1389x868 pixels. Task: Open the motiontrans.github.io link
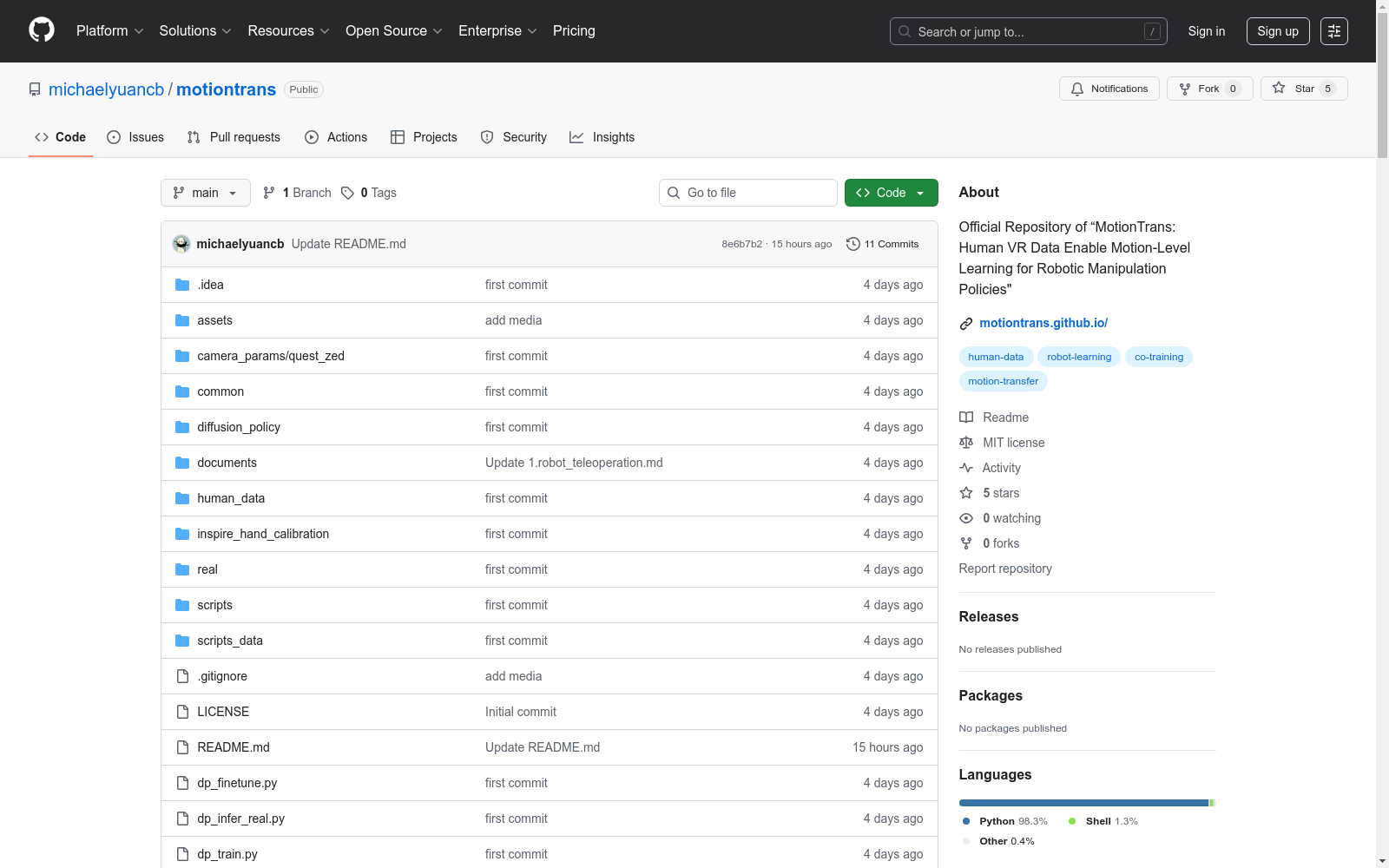point(1043,323)
